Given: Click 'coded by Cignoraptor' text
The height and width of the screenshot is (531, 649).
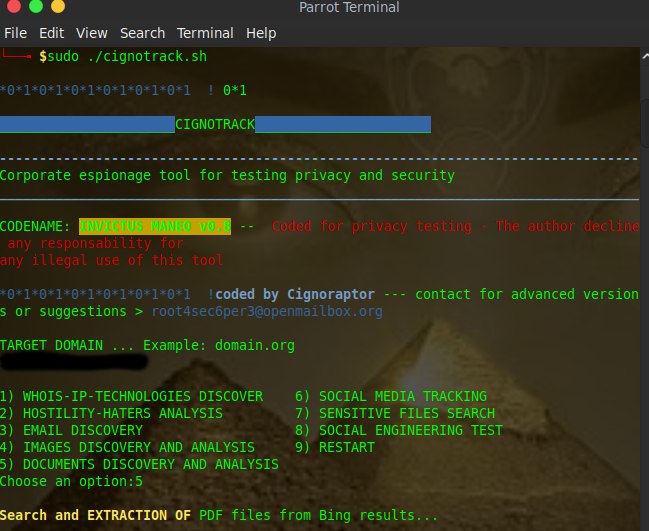Looking at the screenshot, I should pos(295,294).
